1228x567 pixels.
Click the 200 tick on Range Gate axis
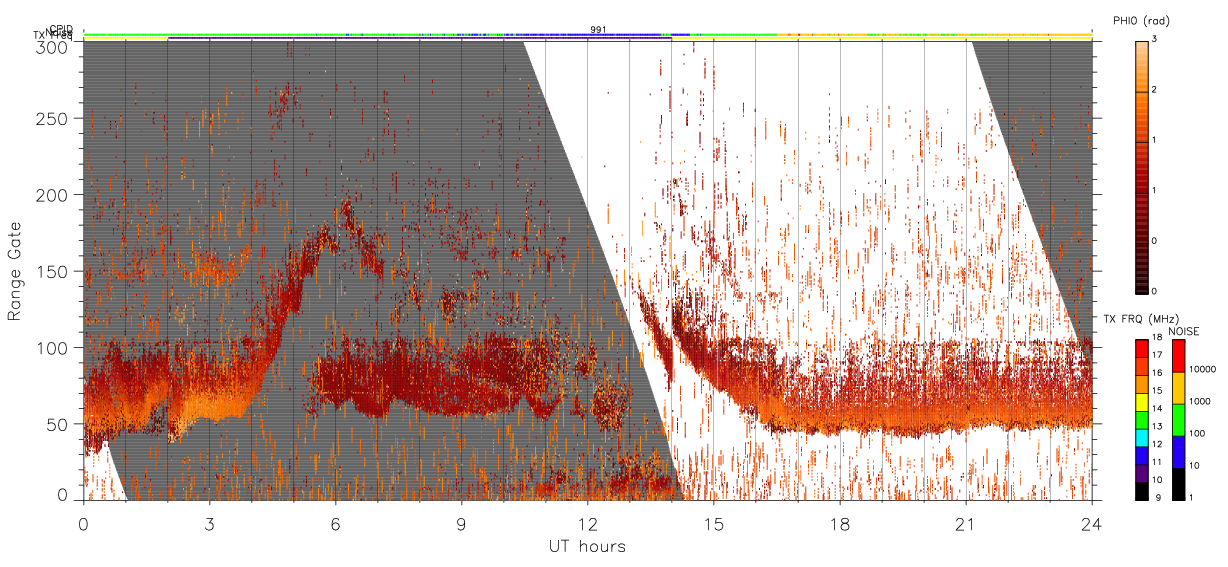pyautogui.click(x=53, y=195)
